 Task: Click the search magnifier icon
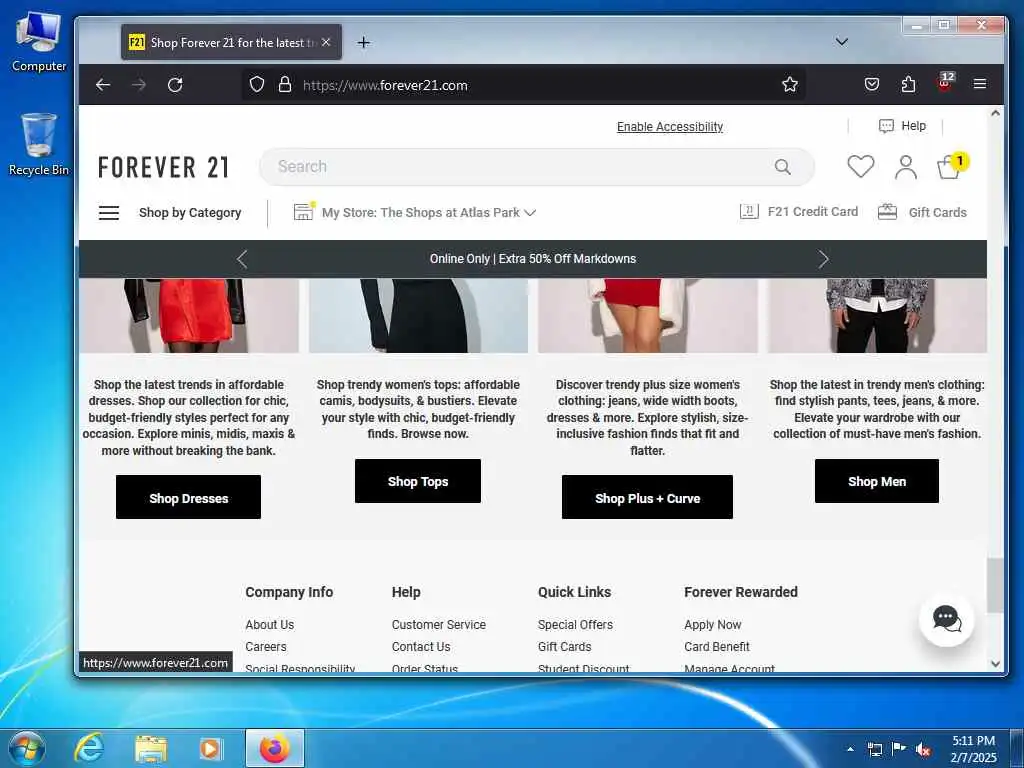click(x=782, y=167)
